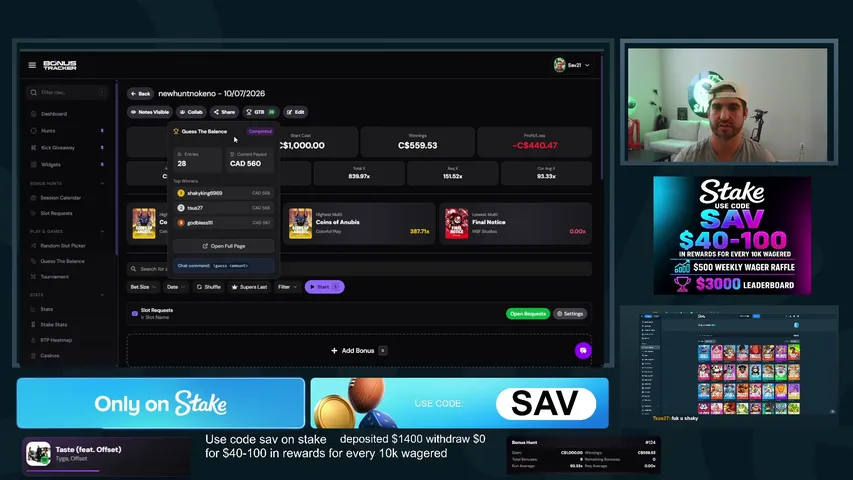
Task: Click the Completed status badge
Action: coord(260,131)
